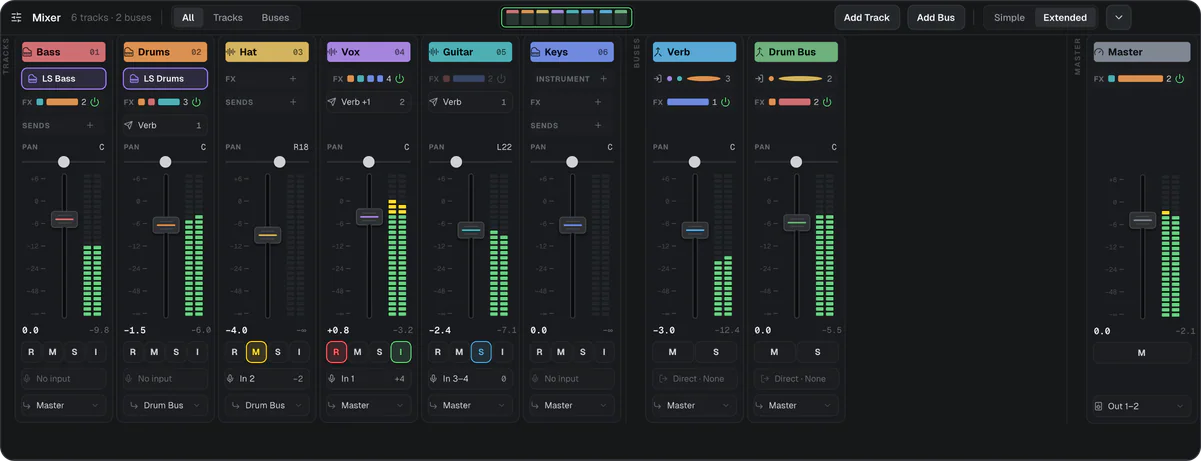Screen dimensions: 1201x461
Task: Click the Vox track volume fader handle
Action: (369, 216)
